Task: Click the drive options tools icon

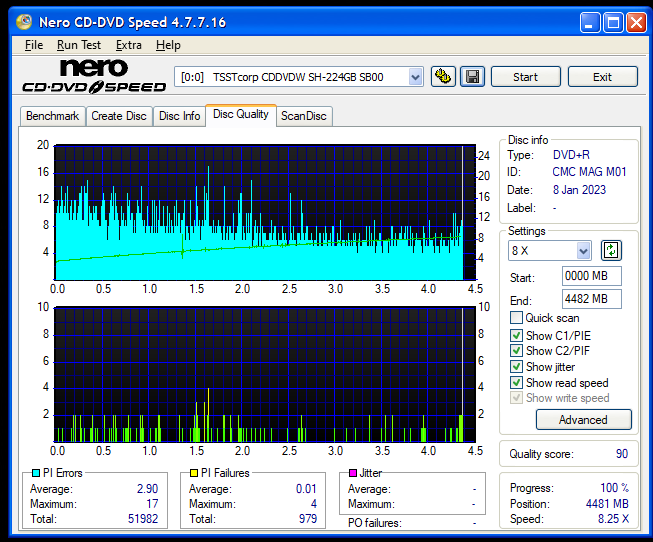Action: (x=443, y=77)
